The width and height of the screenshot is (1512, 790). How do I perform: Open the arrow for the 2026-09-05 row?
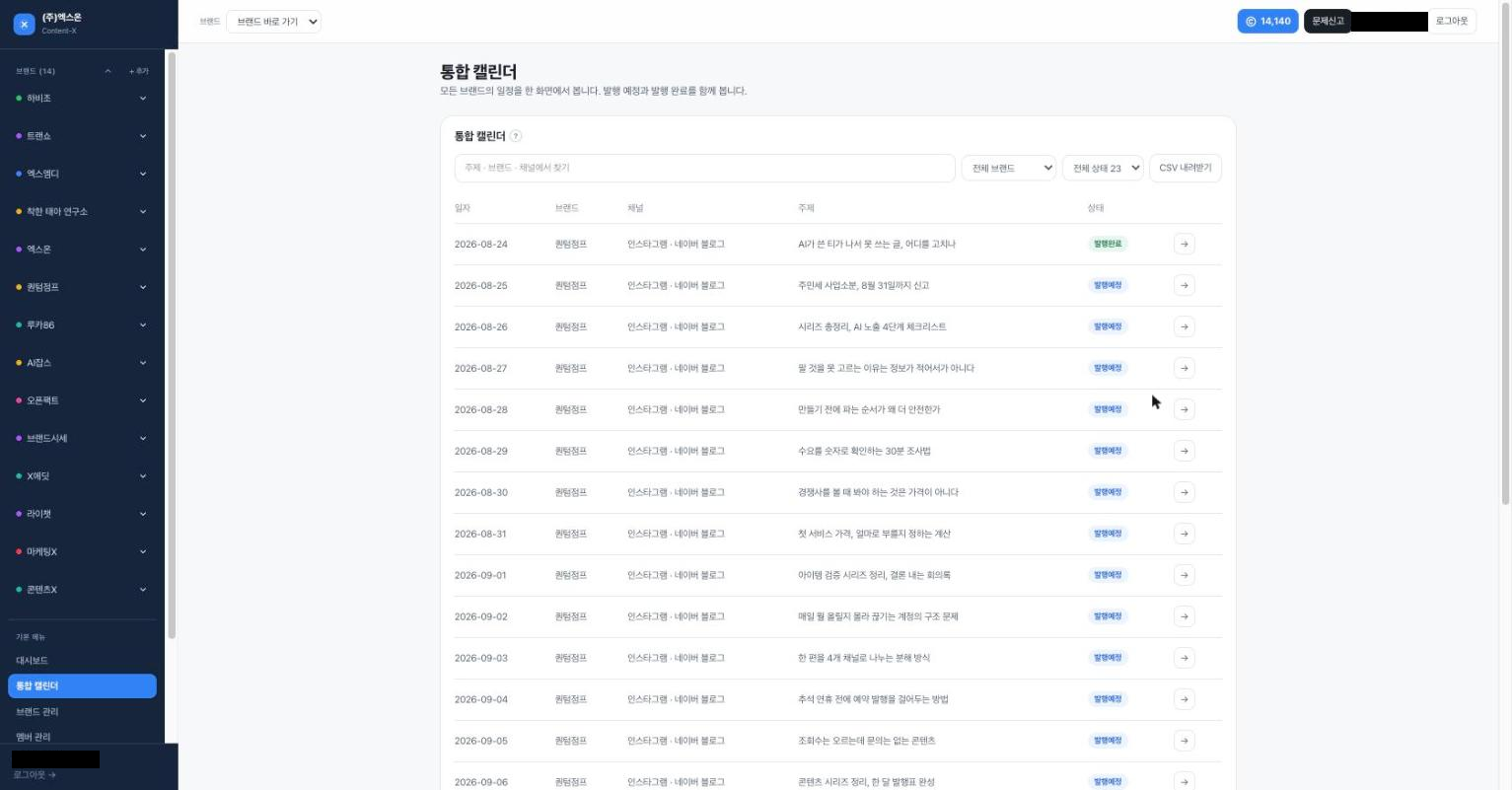point(1184,741)
